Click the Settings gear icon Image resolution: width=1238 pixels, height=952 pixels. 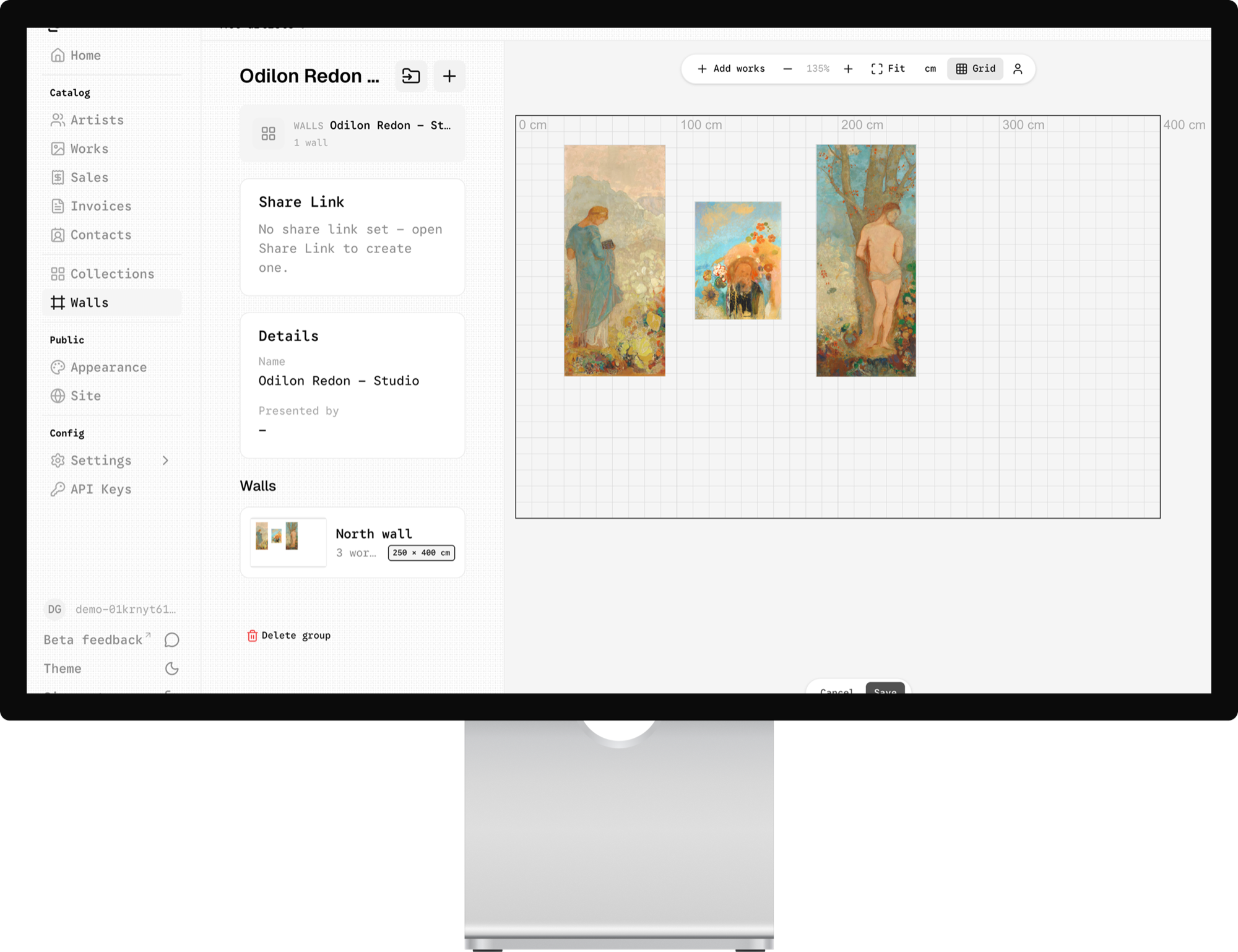click(58, 461)
